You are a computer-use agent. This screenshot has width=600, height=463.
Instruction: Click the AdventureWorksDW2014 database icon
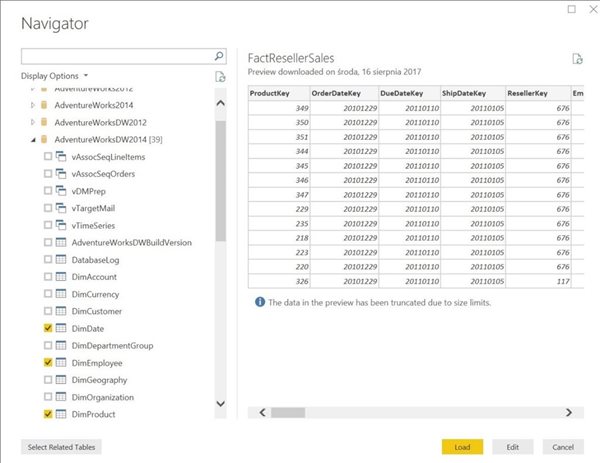coord(44,139)
